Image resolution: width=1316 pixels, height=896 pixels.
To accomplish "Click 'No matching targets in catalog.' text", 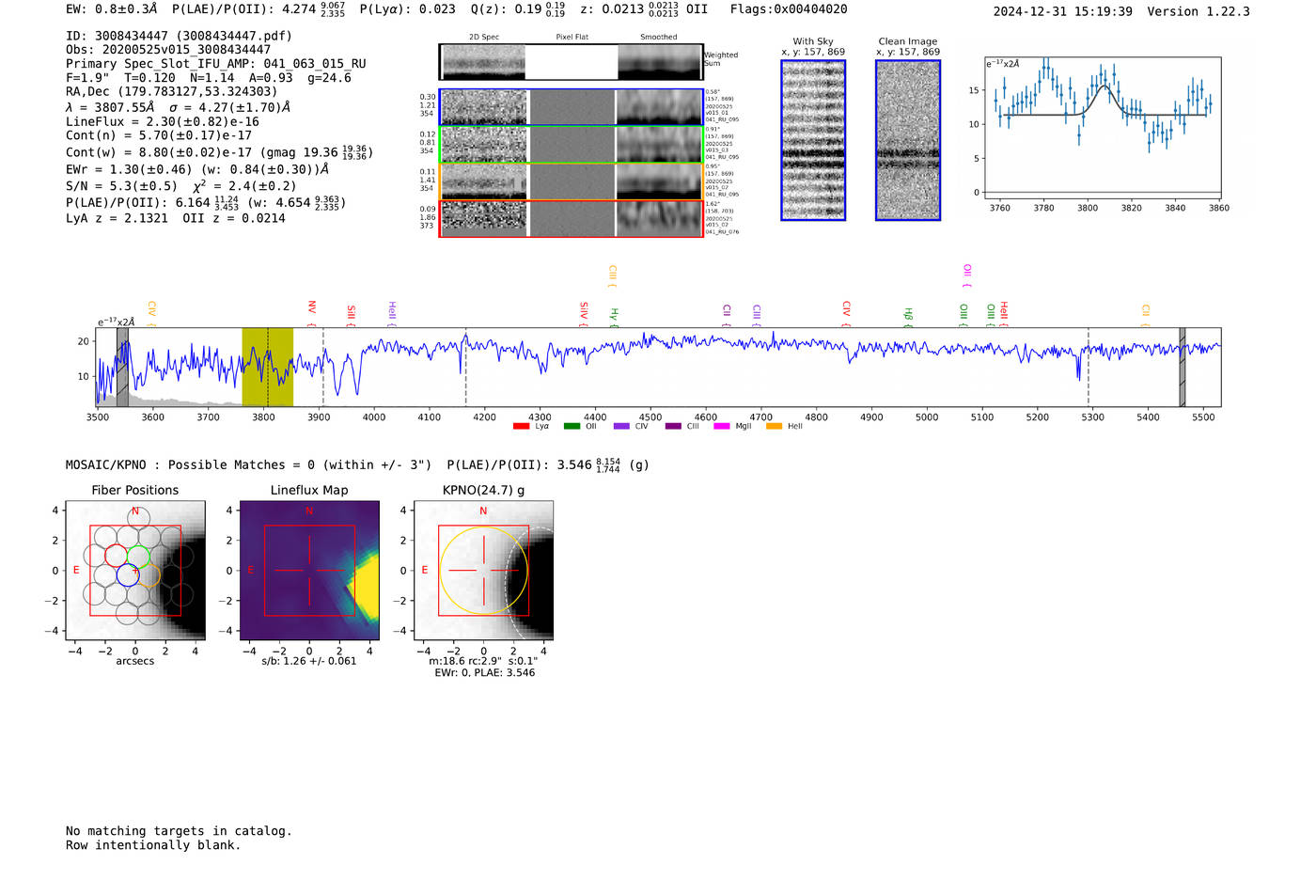I will coord(179,831).
